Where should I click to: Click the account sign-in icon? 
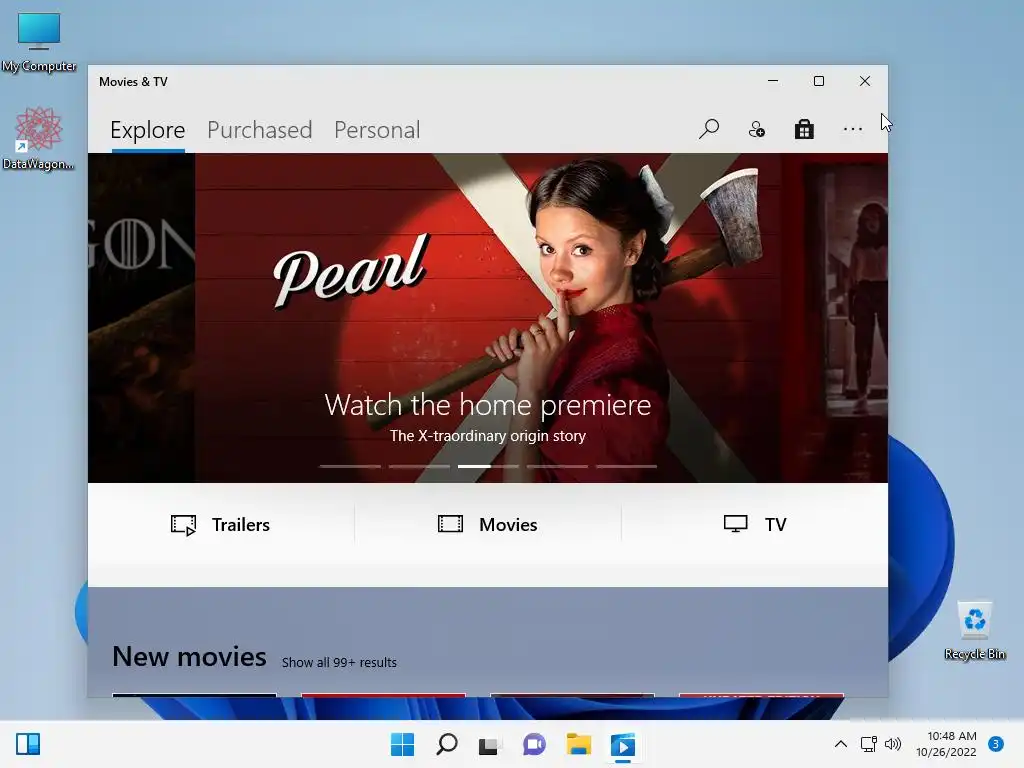(756, 129)
